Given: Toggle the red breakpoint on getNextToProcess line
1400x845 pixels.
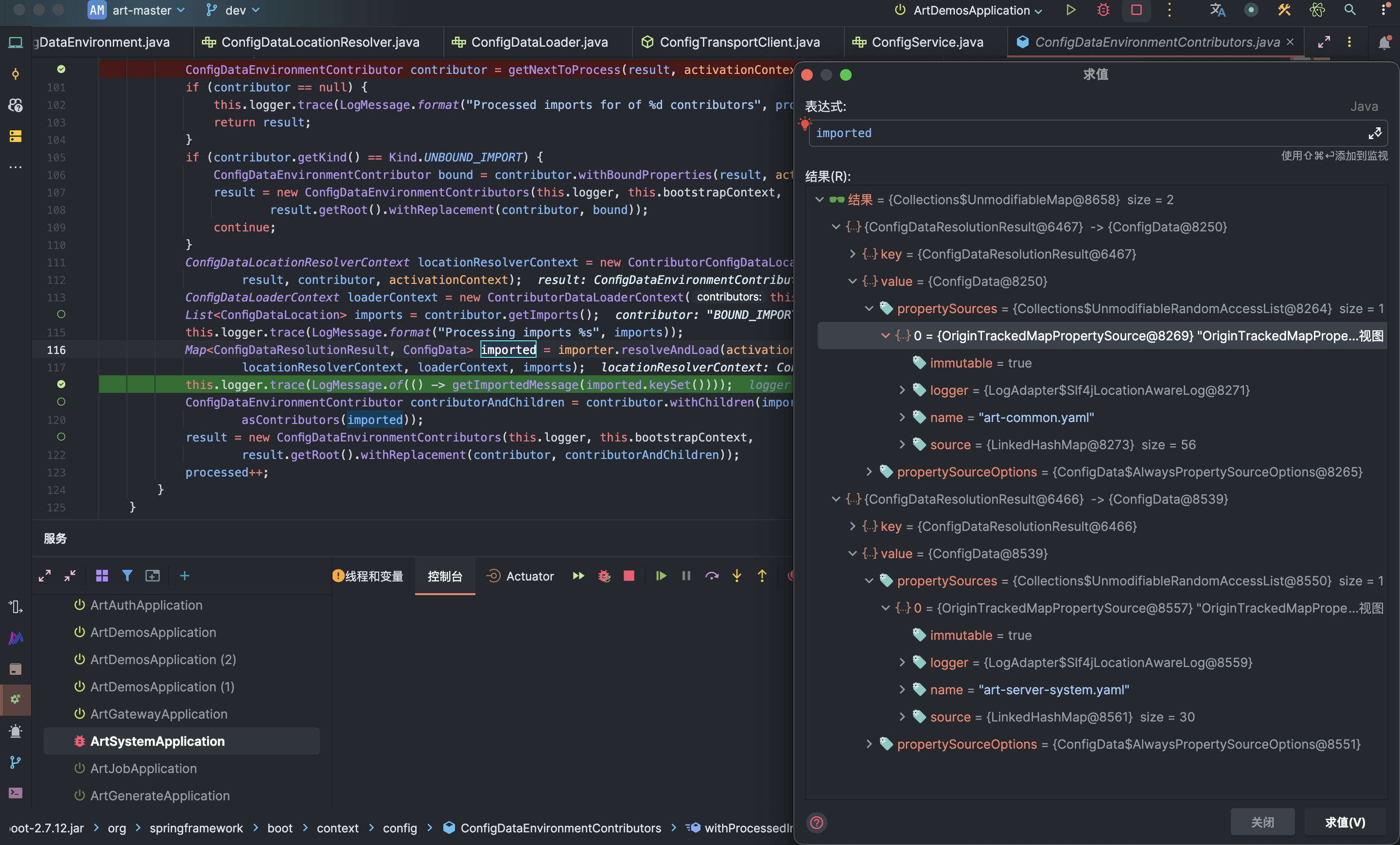Looking at the screenshot, I should point(61,70).
